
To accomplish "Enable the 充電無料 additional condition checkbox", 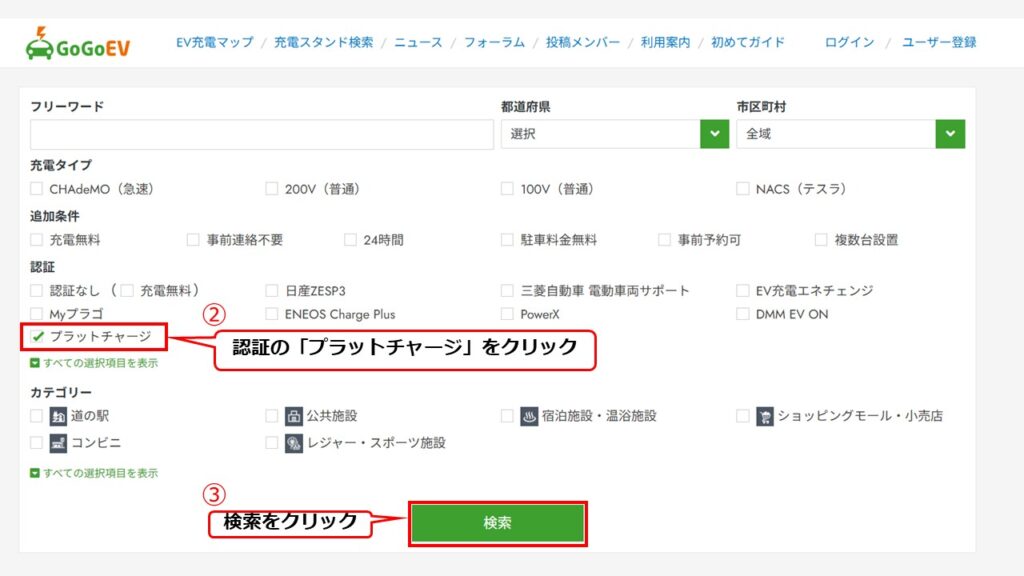I will click(37, 240).
